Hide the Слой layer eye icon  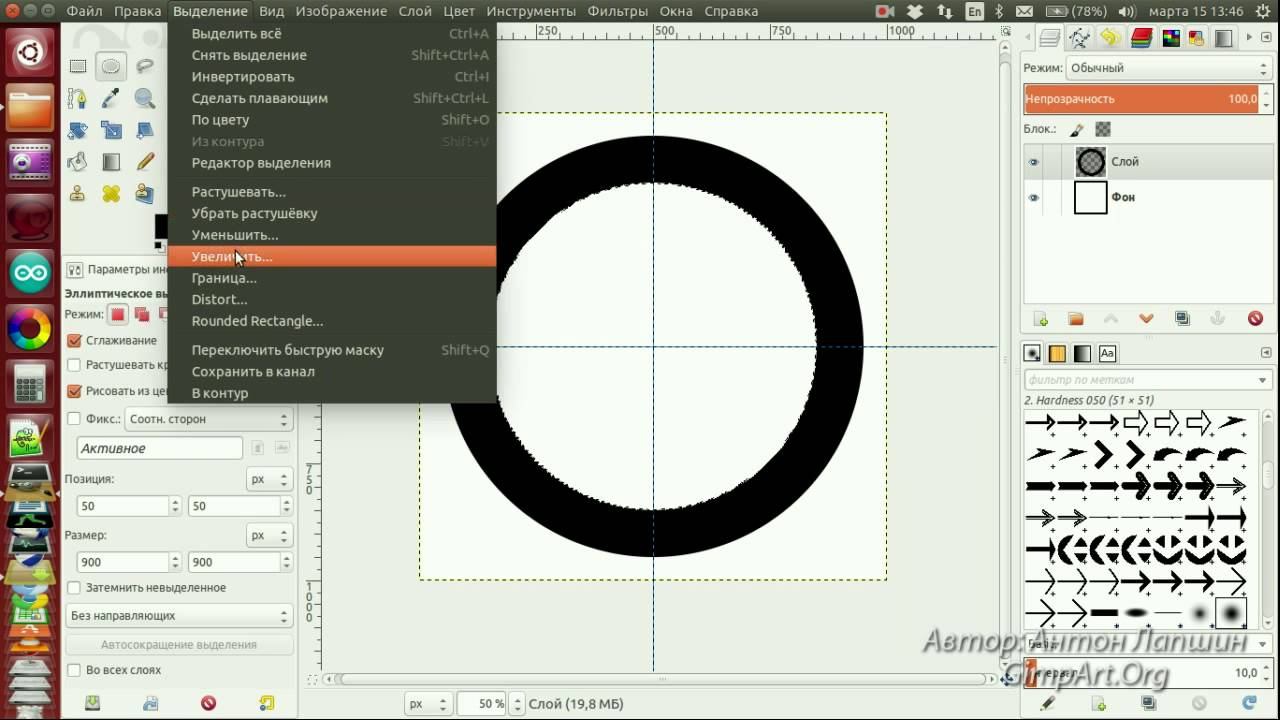(x=1034, y=162)
